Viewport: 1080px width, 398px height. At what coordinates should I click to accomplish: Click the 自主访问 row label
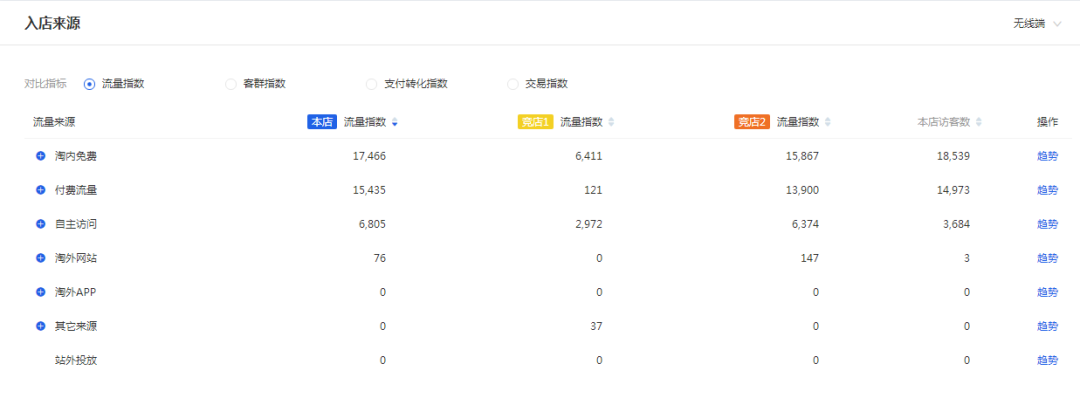[x=76, y=224]
